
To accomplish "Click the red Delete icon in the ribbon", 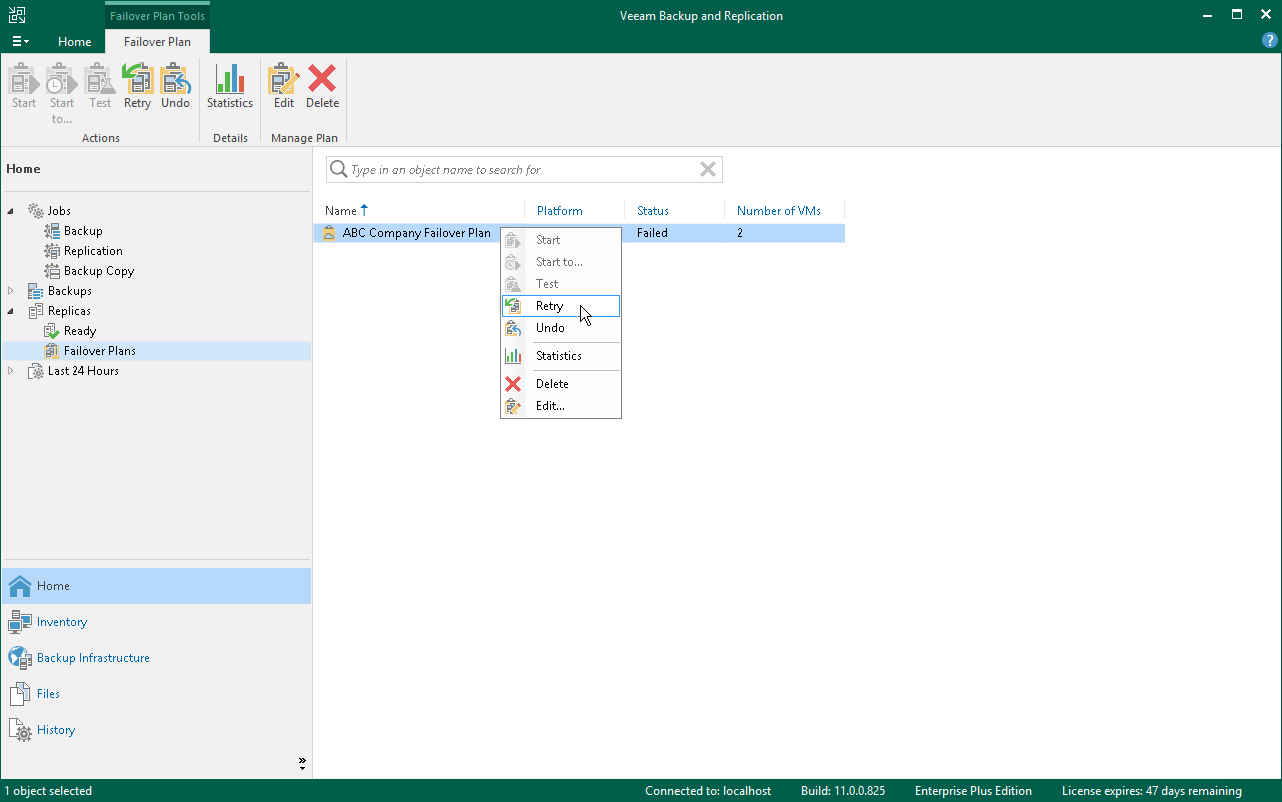I will coord(322,79).
